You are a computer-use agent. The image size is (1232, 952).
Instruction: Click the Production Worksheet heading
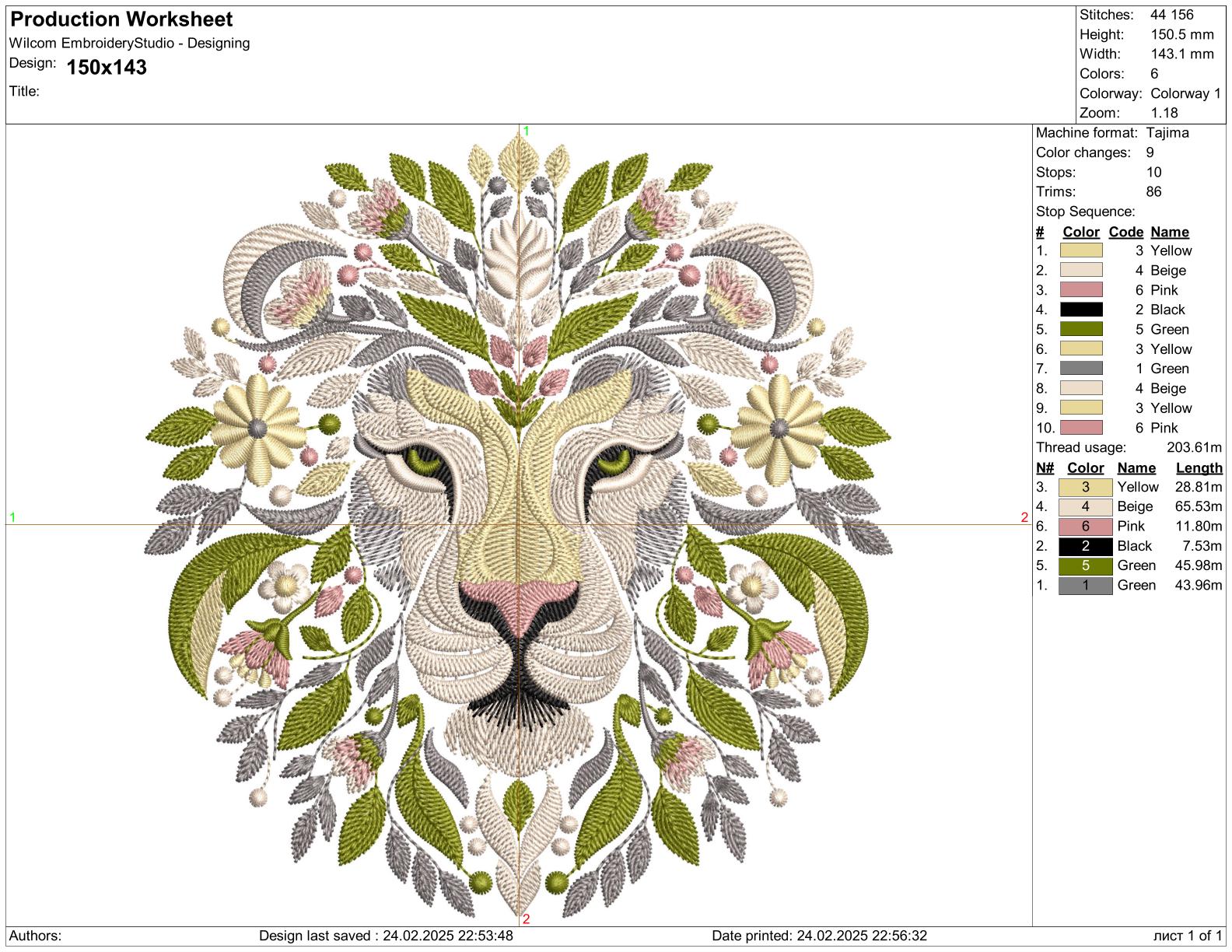(x=121, y=19)
